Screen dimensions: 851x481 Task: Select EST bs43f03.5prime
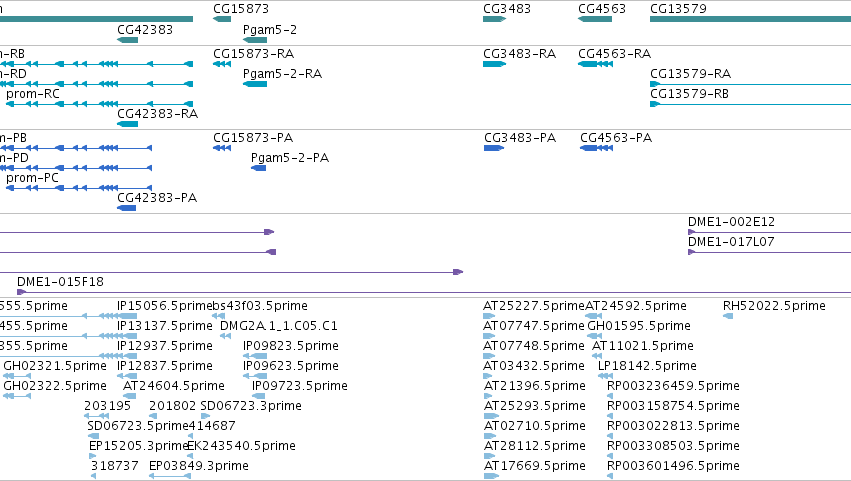pyautogui.click(x=218, y=316)
